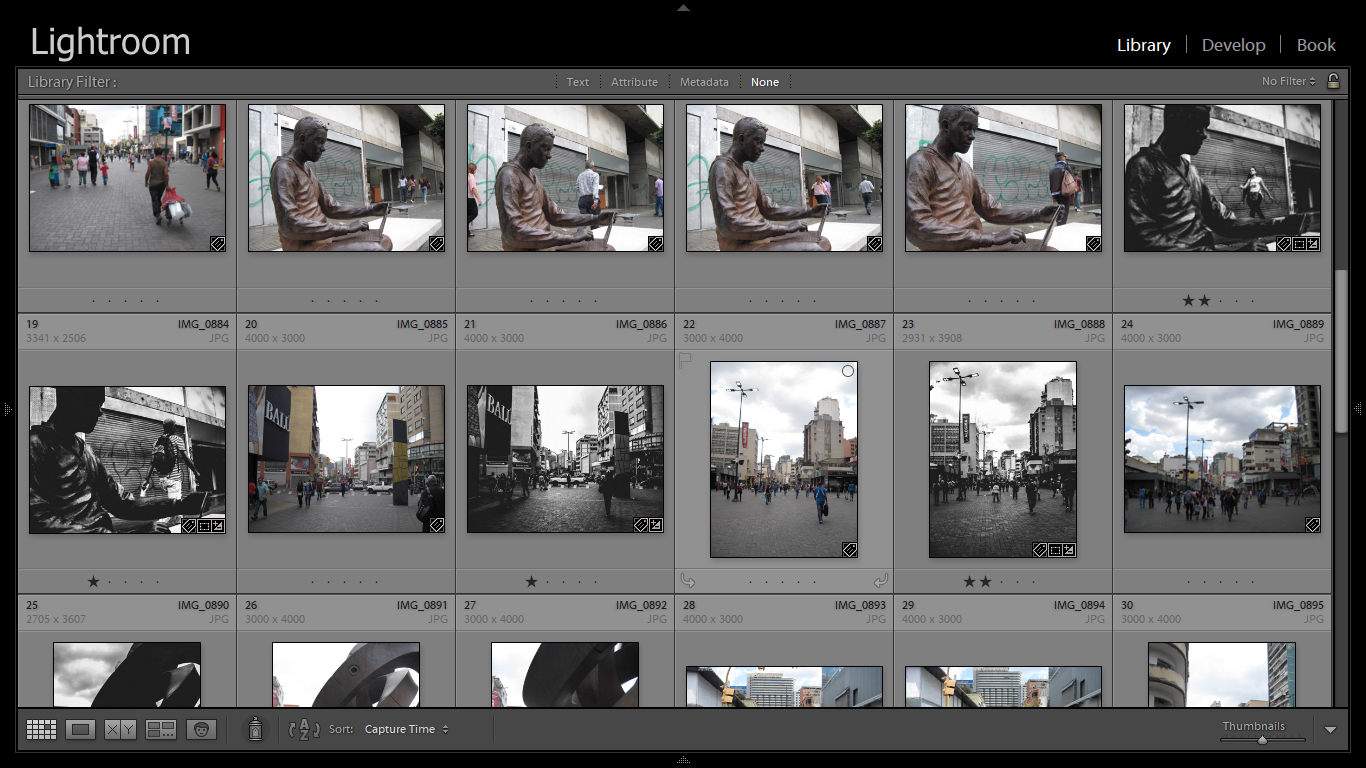Toggle the one-star rating on IMG_0884
Viewport: 1366px width, 768px height.
pos(93,581)
